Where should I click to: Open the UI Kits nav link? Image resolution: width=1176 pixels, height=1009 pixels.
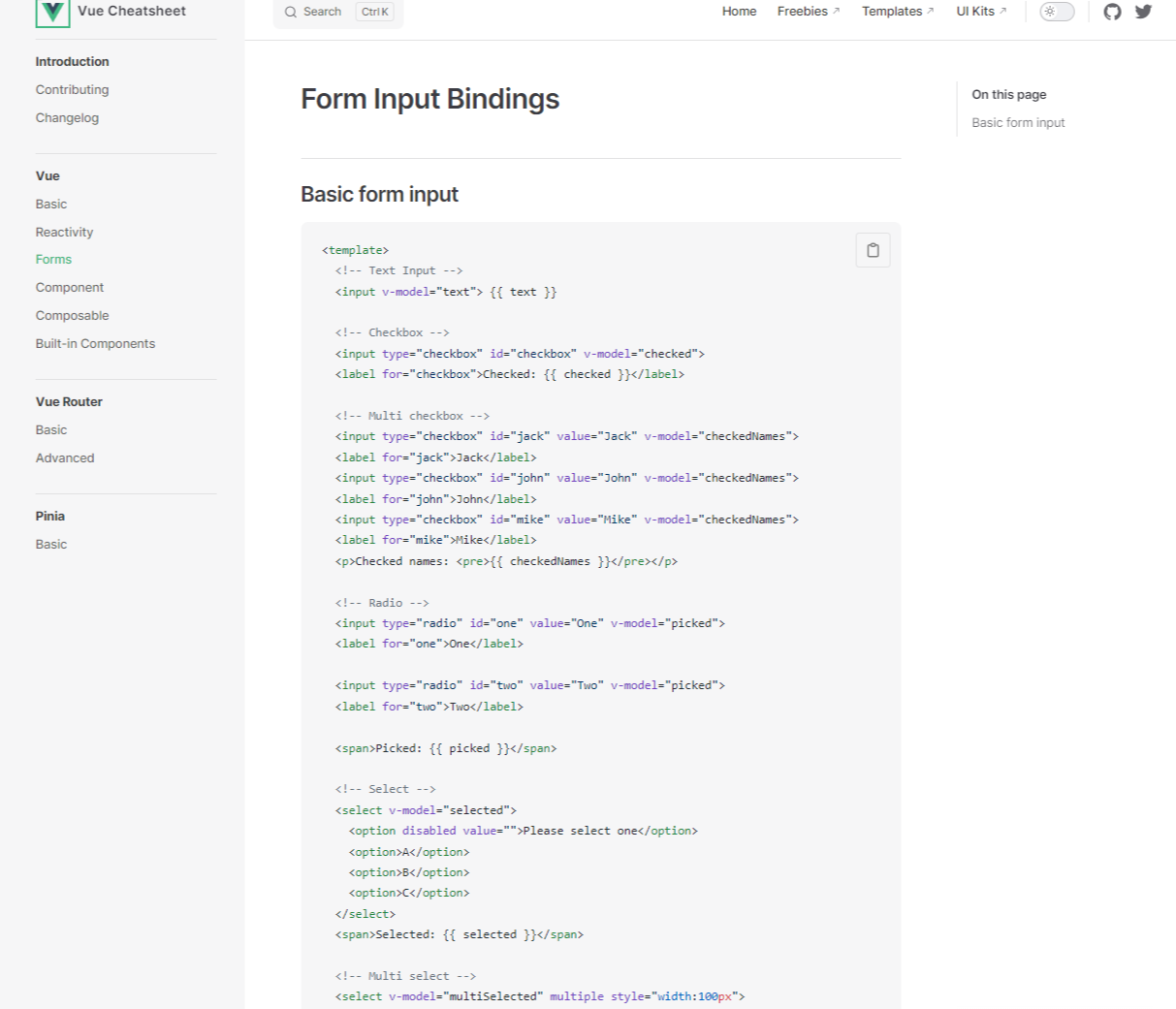981,12
